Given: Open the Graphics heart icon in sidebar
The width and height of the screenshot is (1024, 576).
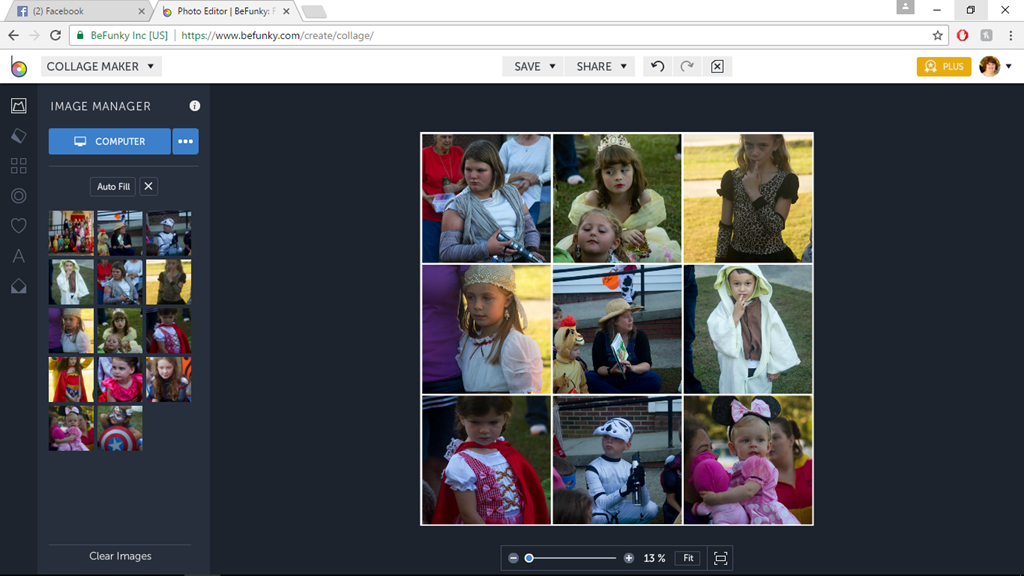Looking at the screenshot, I should coord(18,226).
